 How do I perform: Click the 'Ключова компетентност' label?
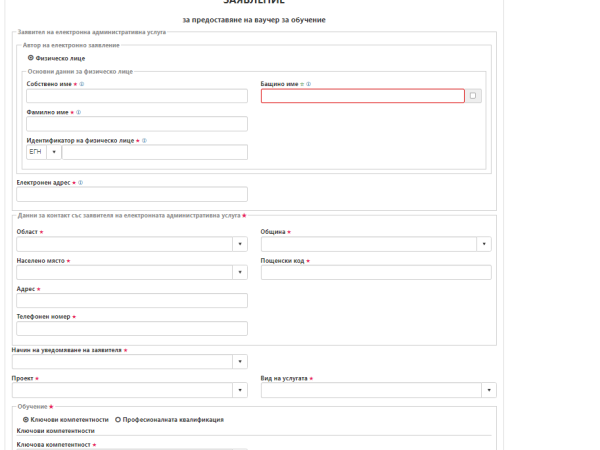54,445
